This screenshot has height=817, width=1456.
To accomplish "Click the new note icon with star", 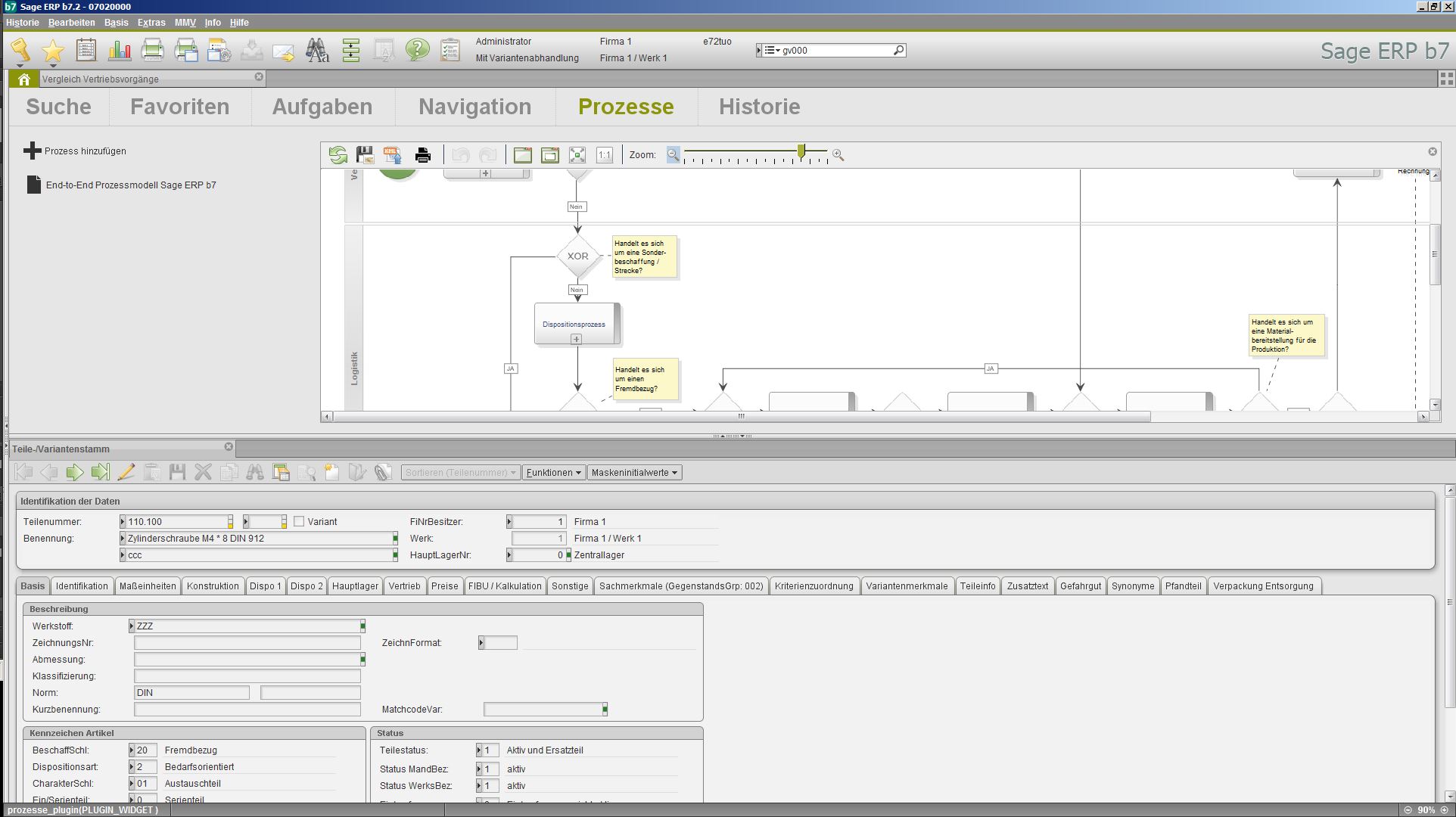I will [332, 473].
